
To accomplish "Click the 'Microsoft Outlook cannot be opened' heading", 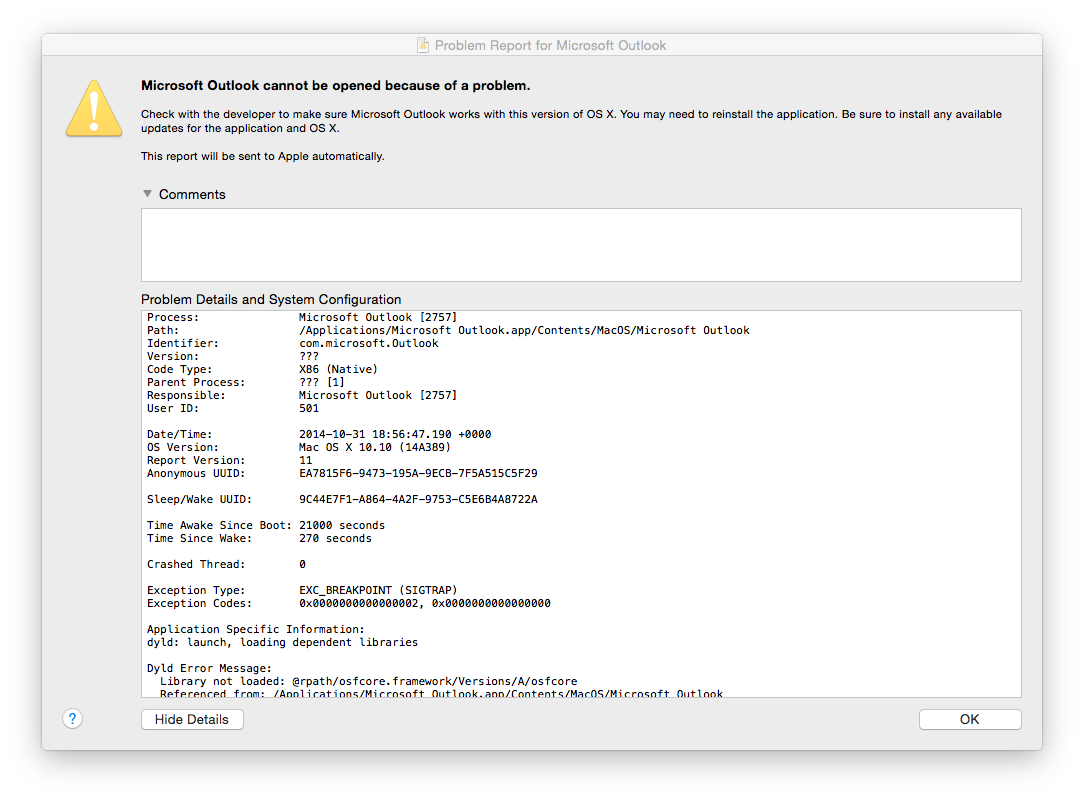I will point(335,86).
